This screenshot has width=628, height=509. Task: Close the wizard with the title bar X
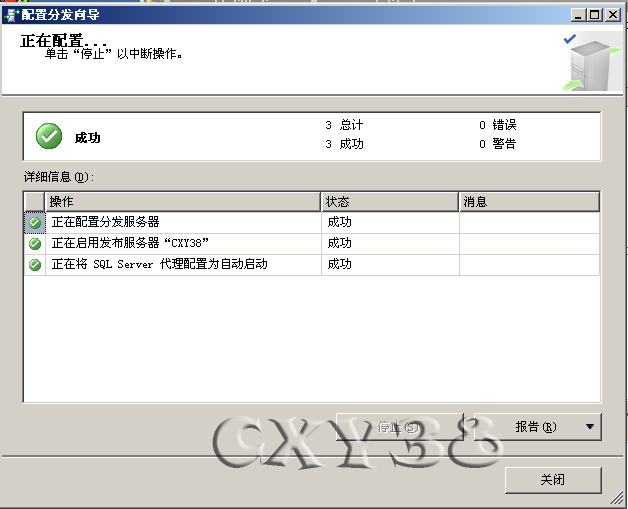(613, 15)
